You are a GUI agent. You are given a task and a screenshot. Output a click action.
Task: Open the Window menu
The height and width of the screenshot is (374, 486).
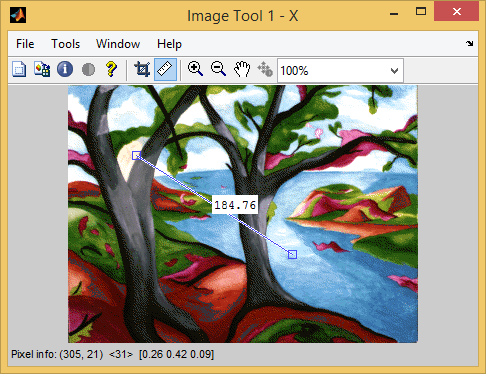[118, 44]
